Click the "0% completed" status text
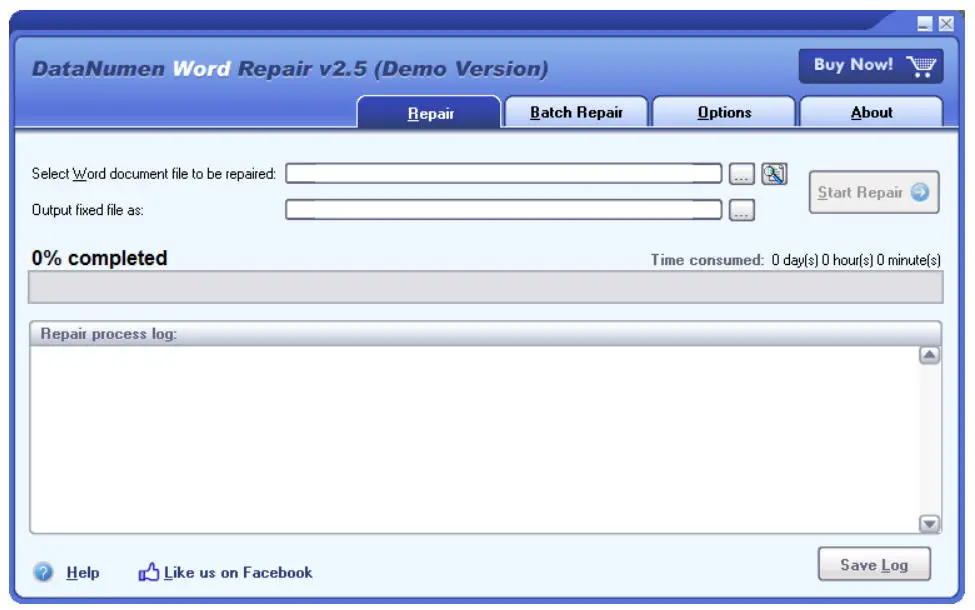This screenshot has width=975, height=610. [x=99, y=258]
